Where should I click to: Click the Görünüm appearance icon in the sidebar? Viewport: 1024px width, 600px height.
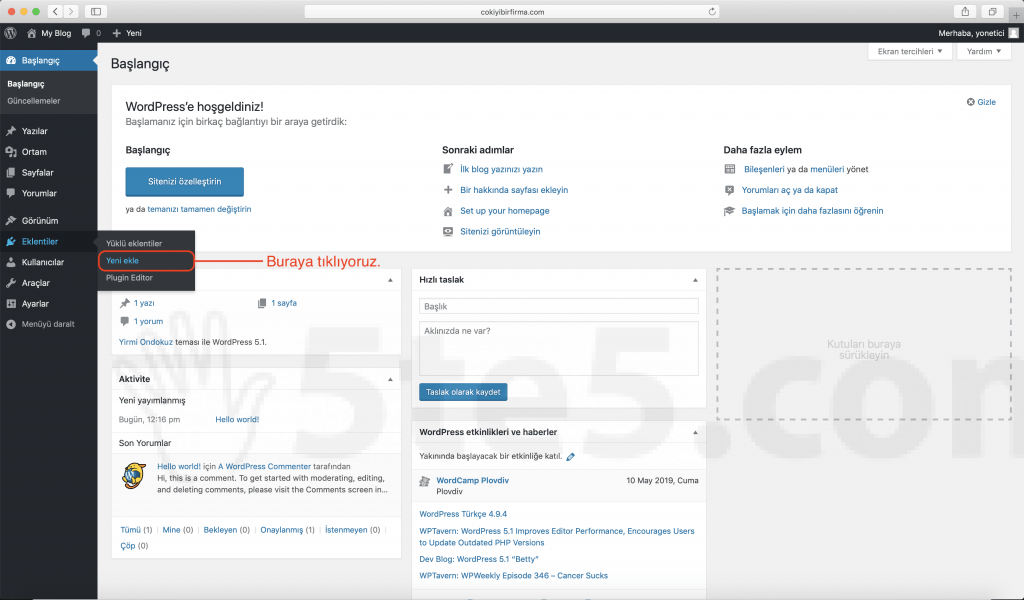pos(10,220)
